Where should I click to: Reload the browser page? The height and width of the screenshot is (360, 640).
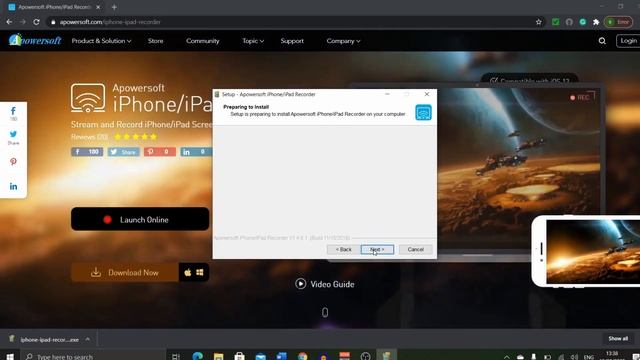[36, 22]
